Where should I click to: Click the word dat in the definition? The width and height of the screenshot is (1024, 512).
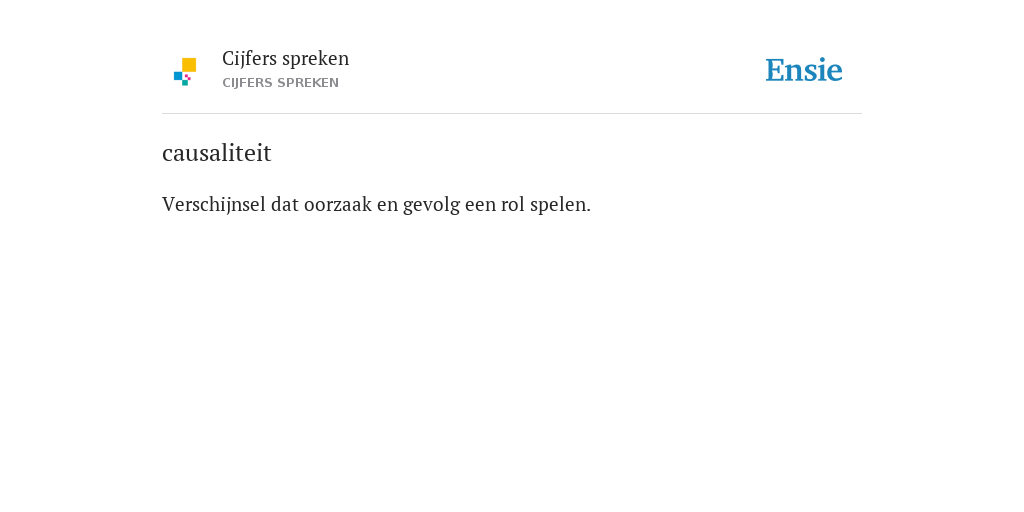tap(285, 204)
